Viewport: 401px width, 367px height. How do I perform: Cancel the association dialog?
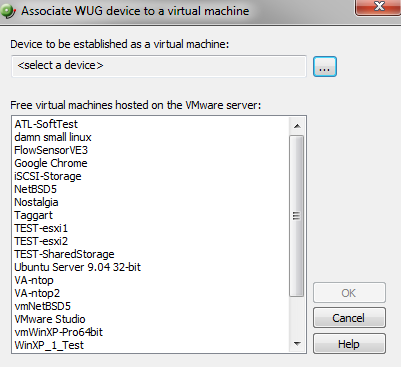[349, 318]
